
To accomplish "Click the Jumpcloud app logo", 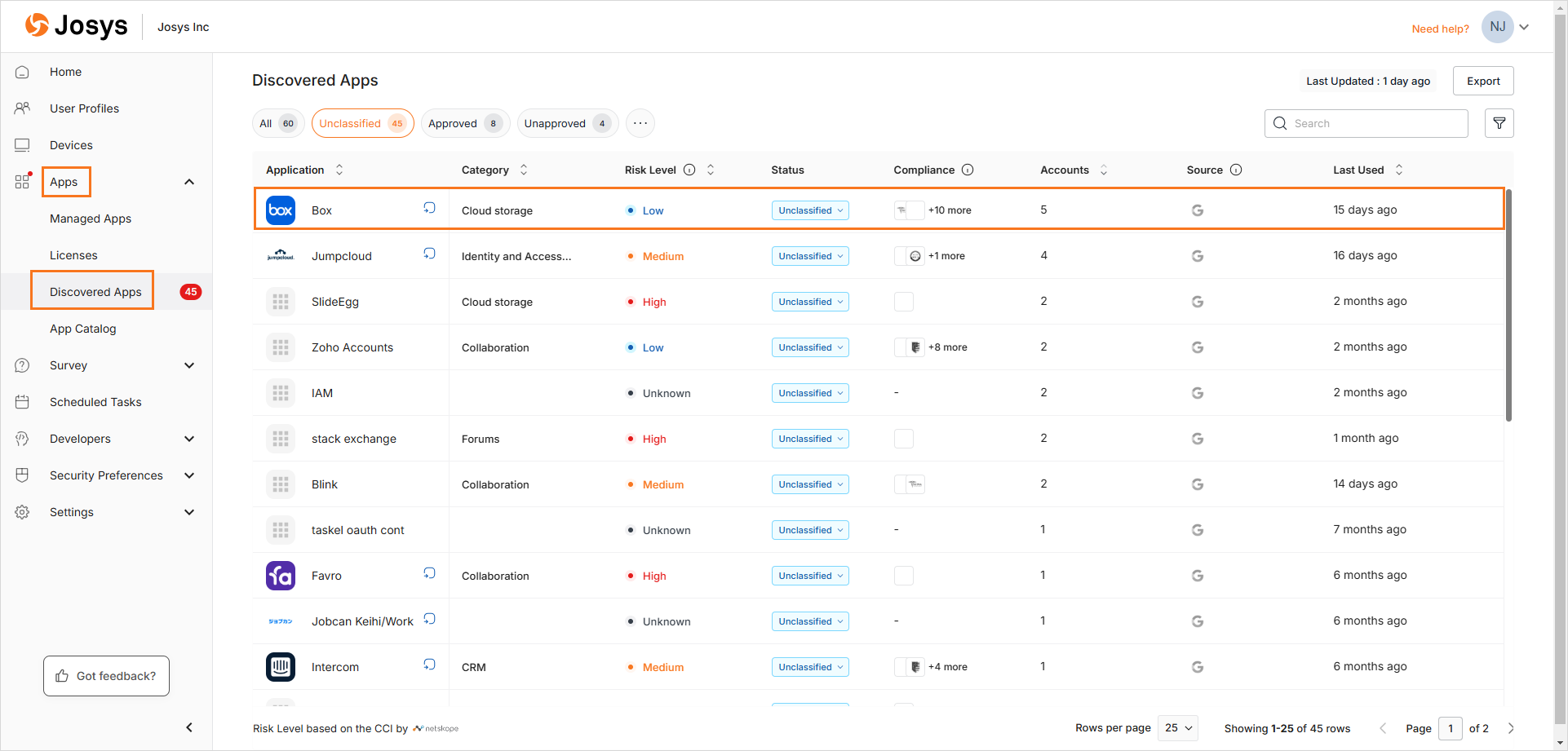I will [281, 256].
